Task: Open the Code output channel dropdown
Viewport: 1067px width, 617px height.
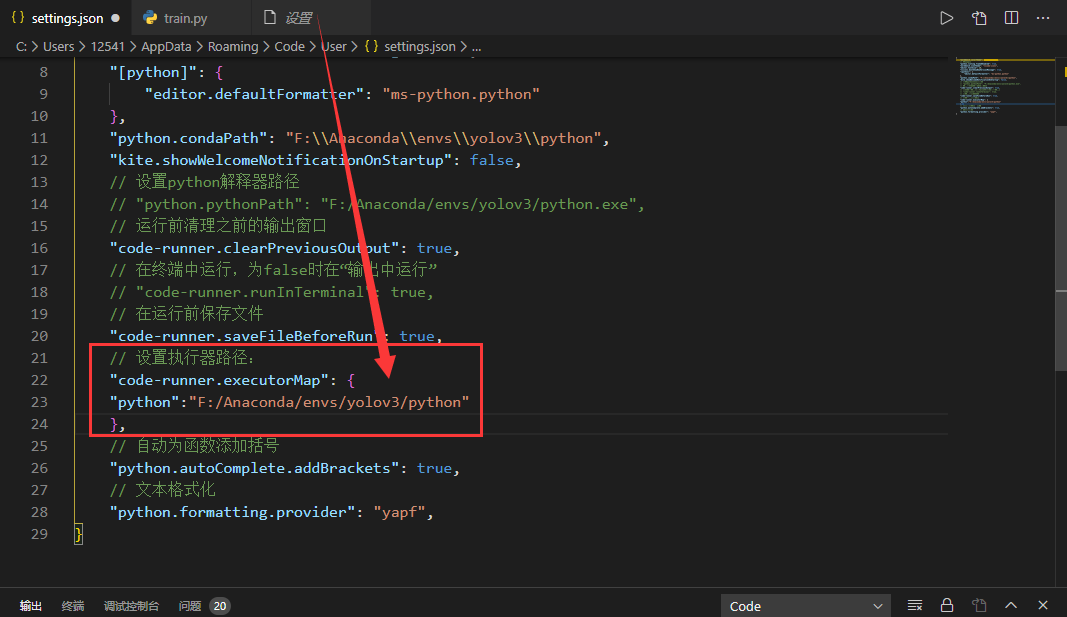Action: coord(806,605)
